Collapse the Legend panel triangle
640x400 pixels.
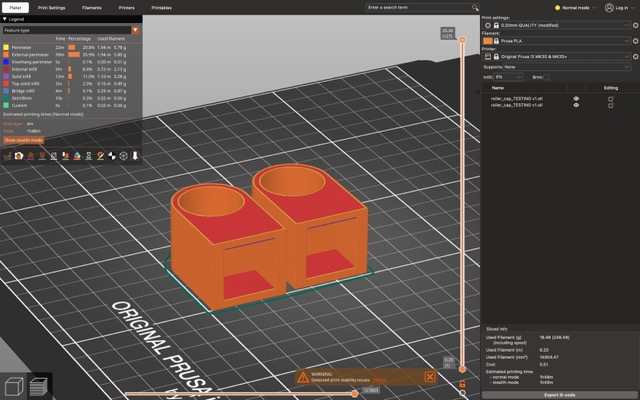point(4,19)
